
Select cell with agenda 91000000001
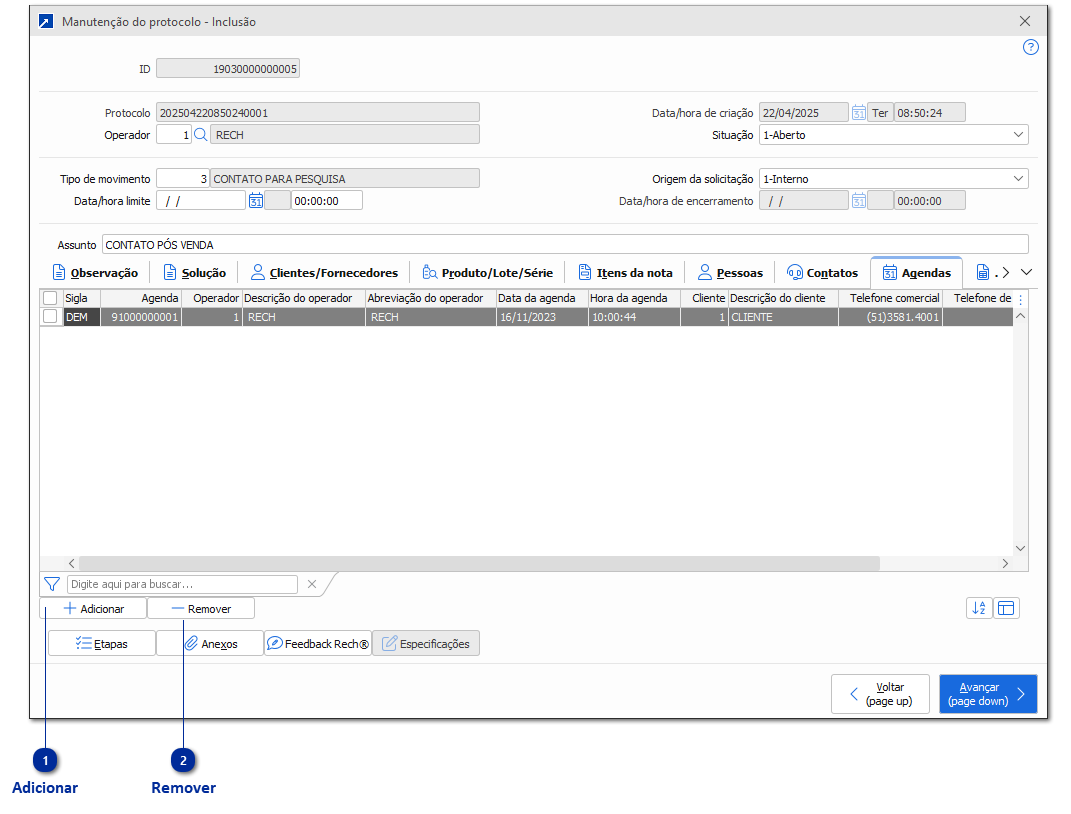click(141, 317)
